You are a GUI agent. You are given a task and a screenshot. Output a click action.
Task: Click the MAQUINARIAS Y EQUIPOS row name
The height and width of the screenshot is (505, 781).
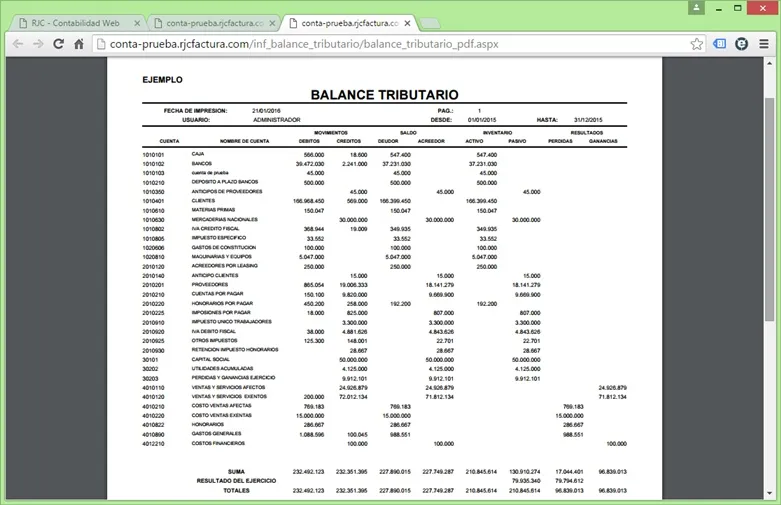[222, 256]
